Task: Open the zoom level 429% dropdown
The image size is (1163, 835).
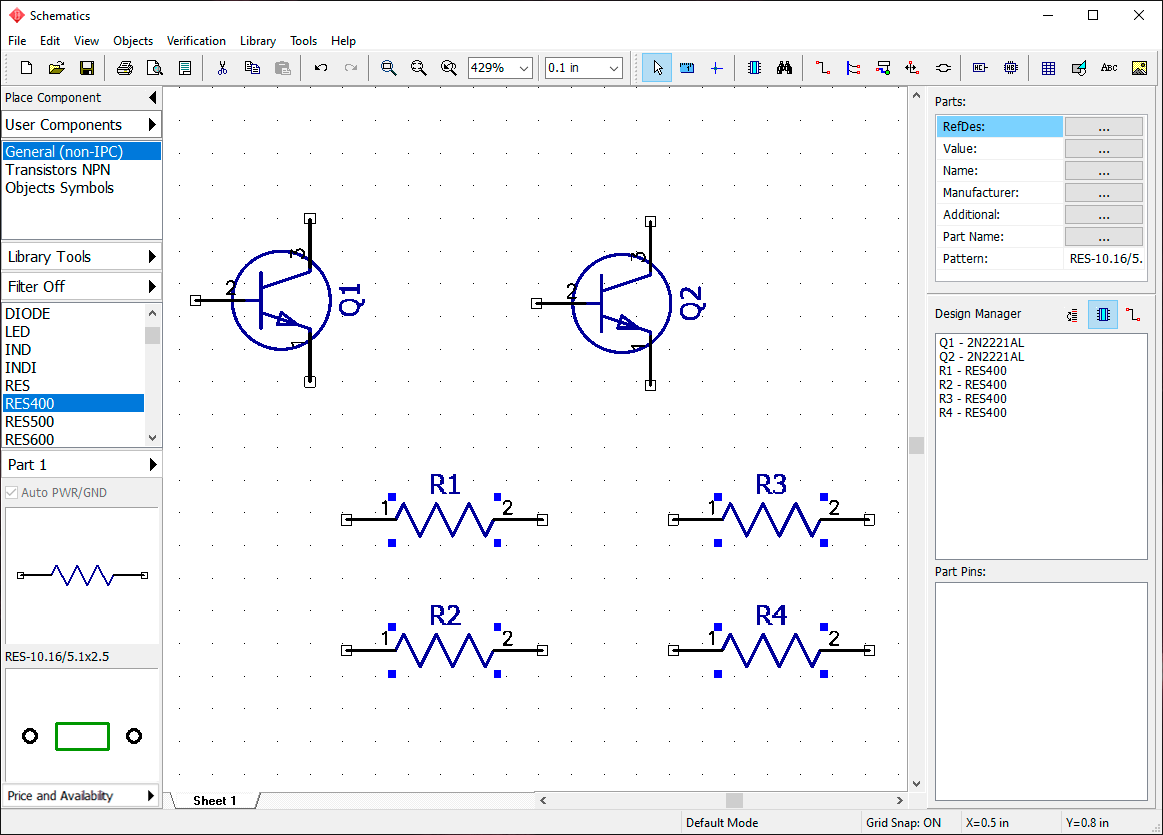Action: (524, 68)
